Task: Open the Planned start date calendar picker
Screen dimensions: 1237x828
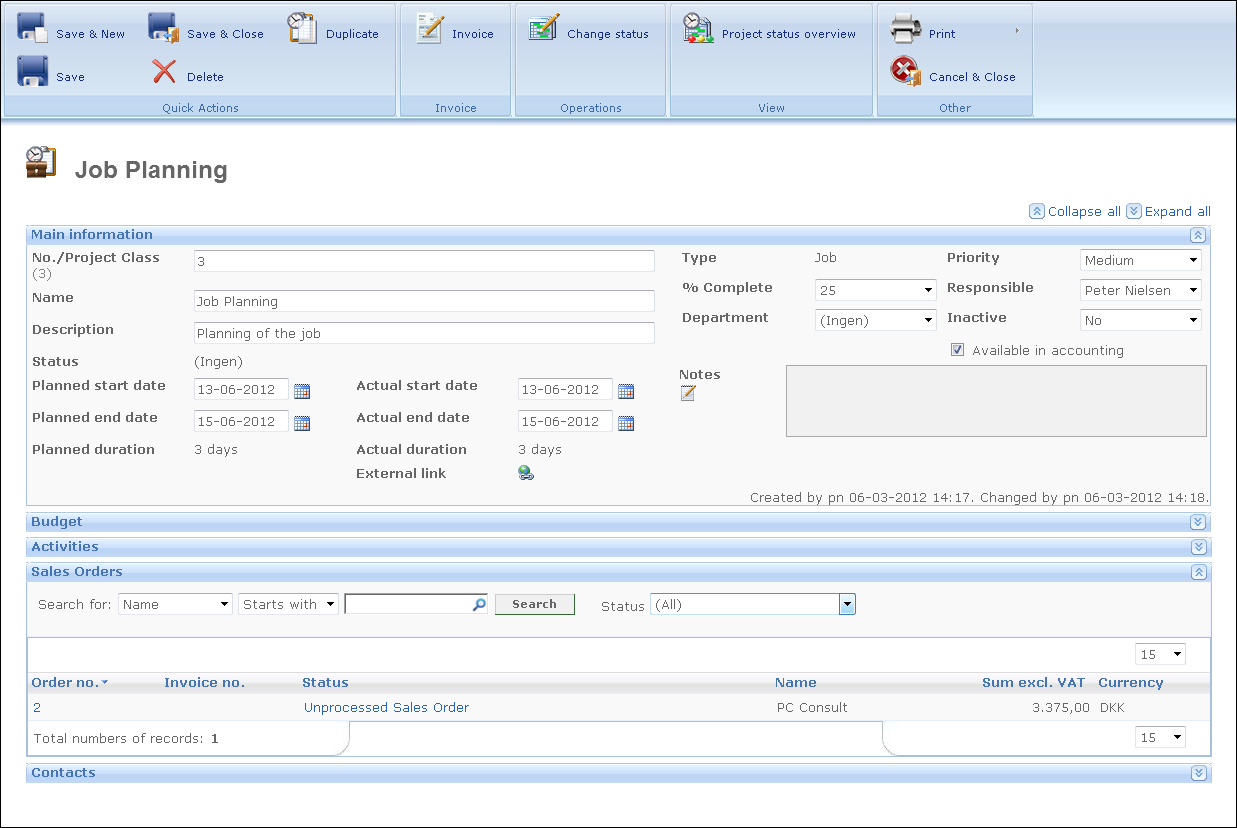Action: 302,391
